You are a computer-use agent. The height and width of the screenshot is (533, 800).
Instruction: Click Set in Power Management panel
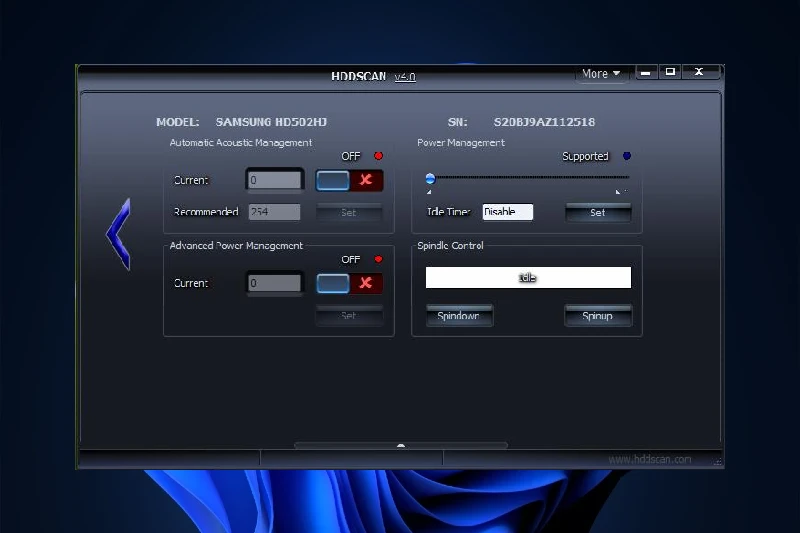point(598,213)
